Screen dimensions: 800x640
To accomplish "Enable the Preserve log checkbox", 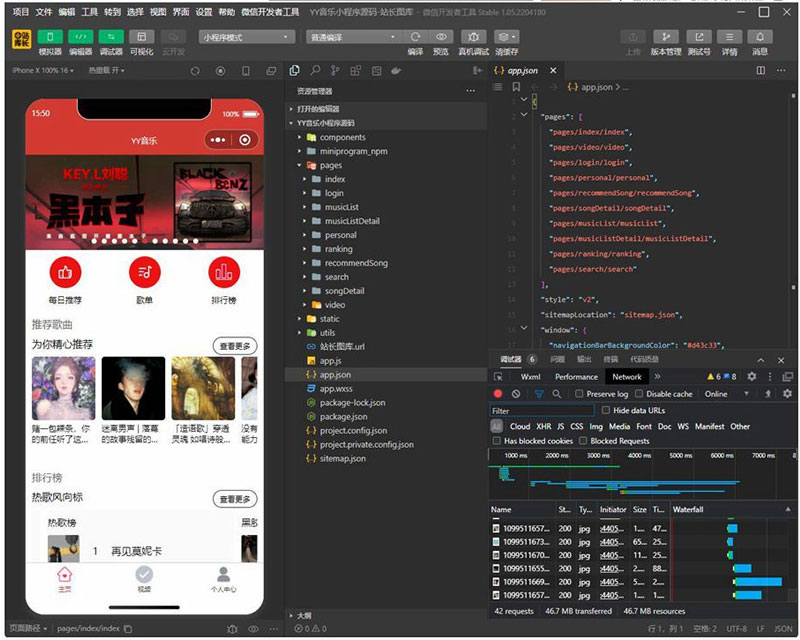I will coord(577,394).
